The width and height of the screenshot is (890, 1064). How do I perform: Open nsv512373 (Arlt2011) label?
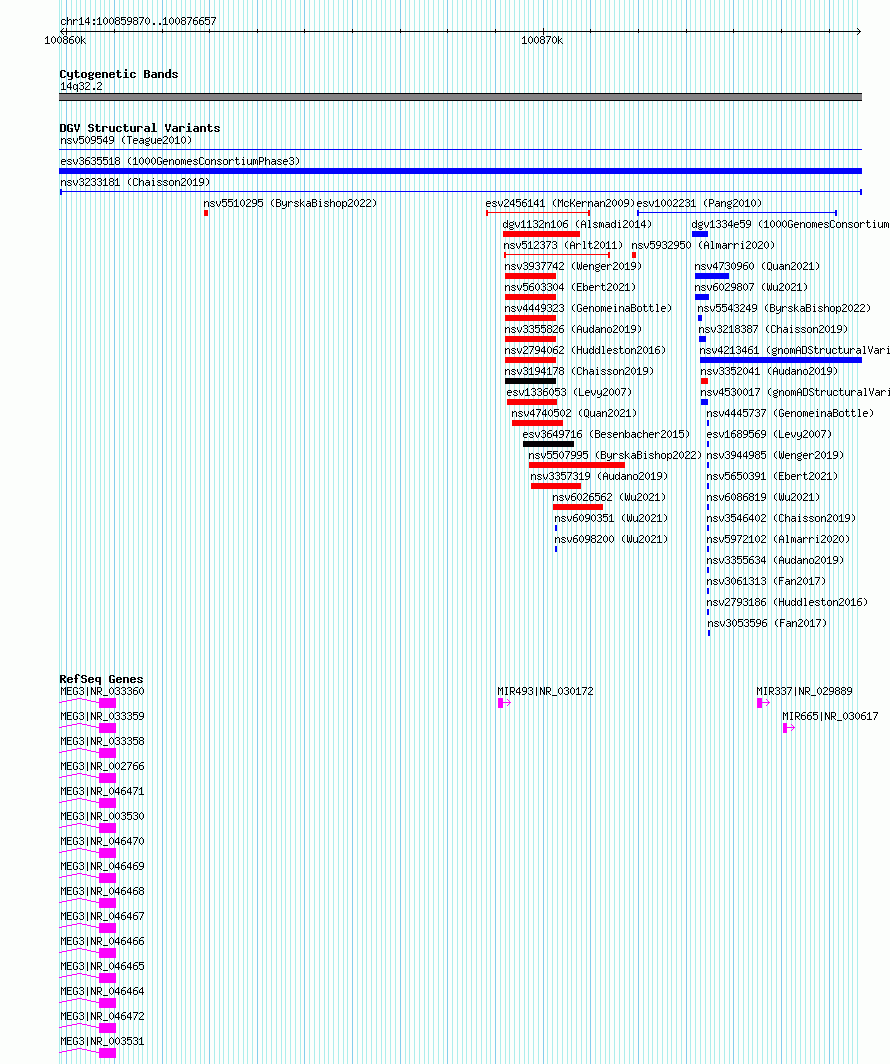click(x=563, y=246)
